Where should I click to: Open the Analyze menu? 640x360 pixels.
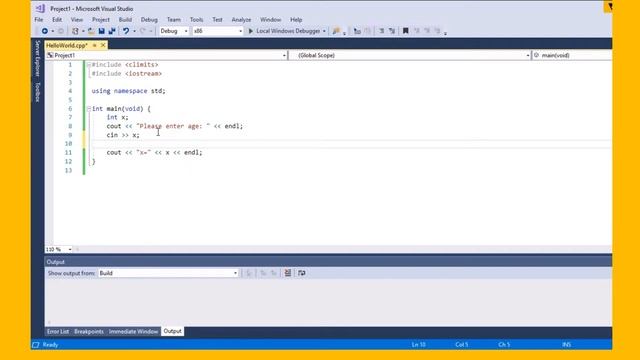point(241,20)
